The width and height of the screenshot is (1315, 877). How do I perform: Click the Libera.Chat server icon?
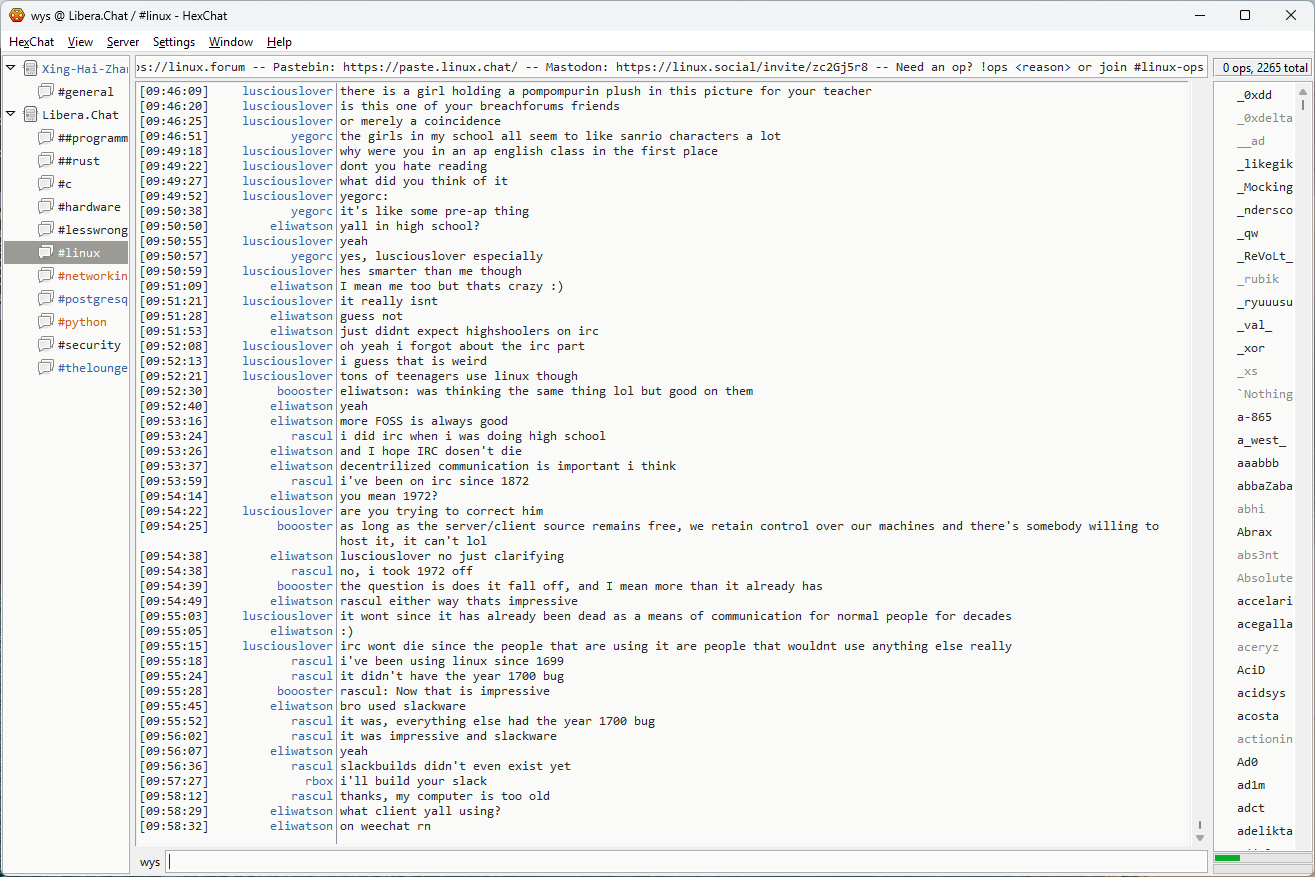click(x=30, y=115)
